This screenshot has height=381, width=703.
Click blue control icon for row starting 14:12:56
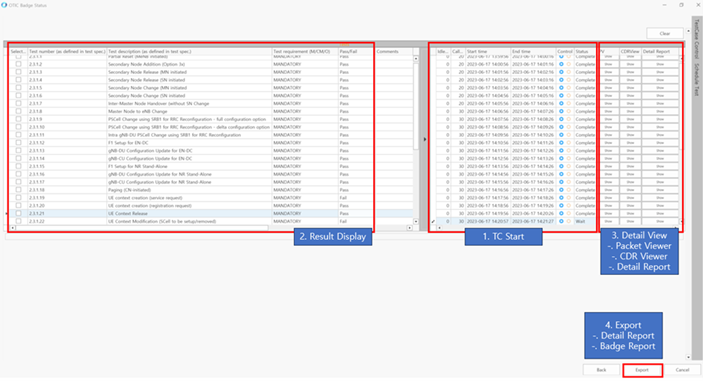[561, 158]
